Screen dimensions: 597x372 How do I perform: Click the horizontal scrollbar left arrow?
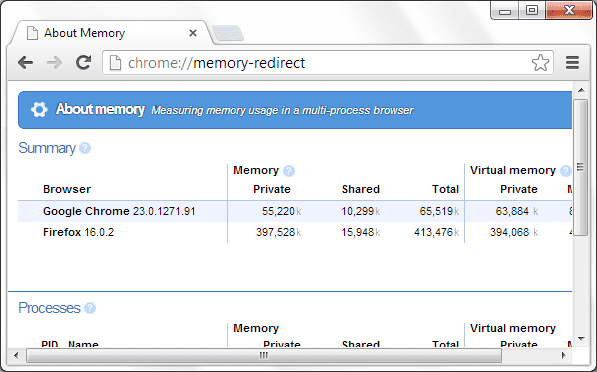[16, 356]
